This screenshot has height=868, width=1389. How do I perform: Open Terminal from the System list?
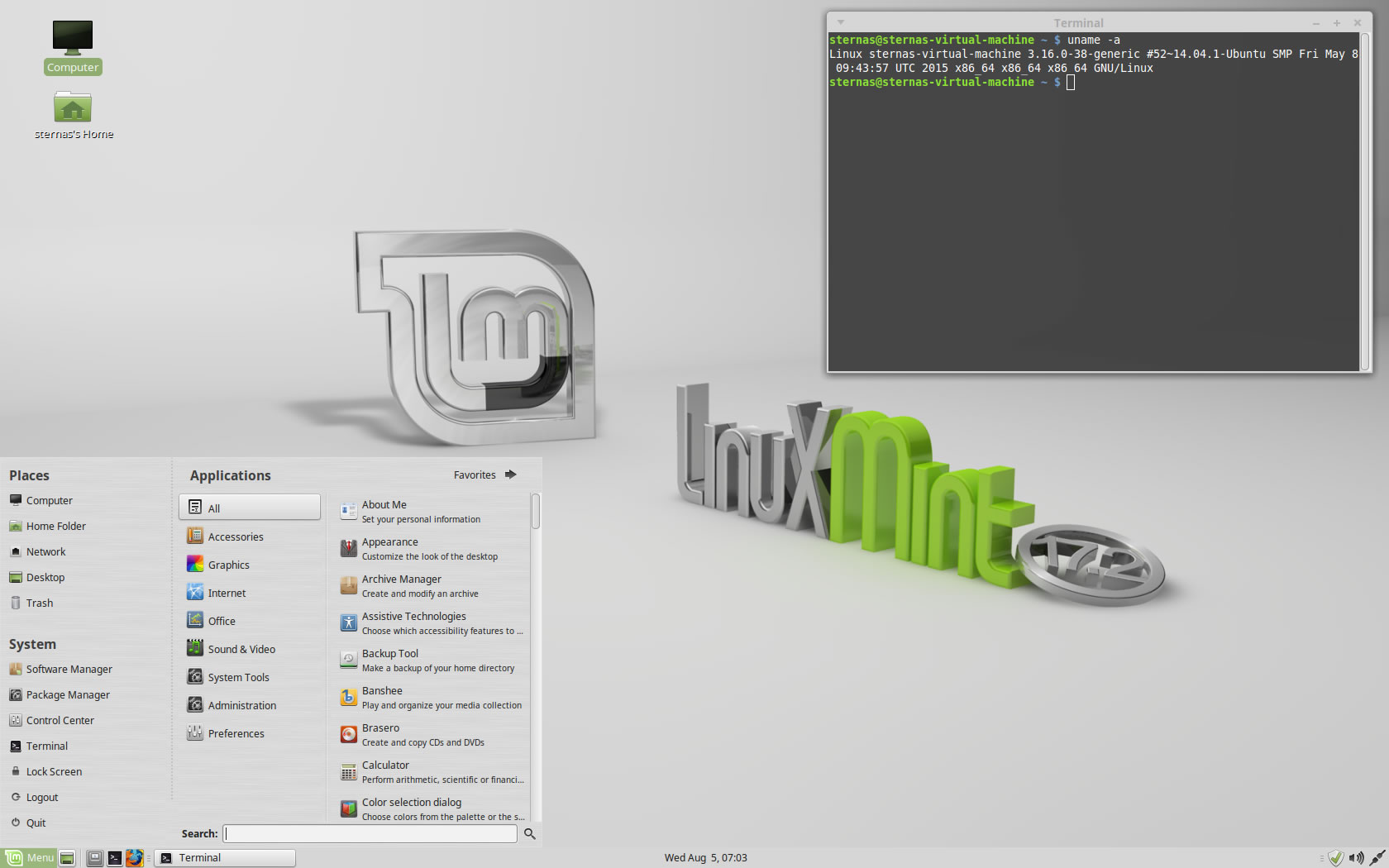coord(38,746)
